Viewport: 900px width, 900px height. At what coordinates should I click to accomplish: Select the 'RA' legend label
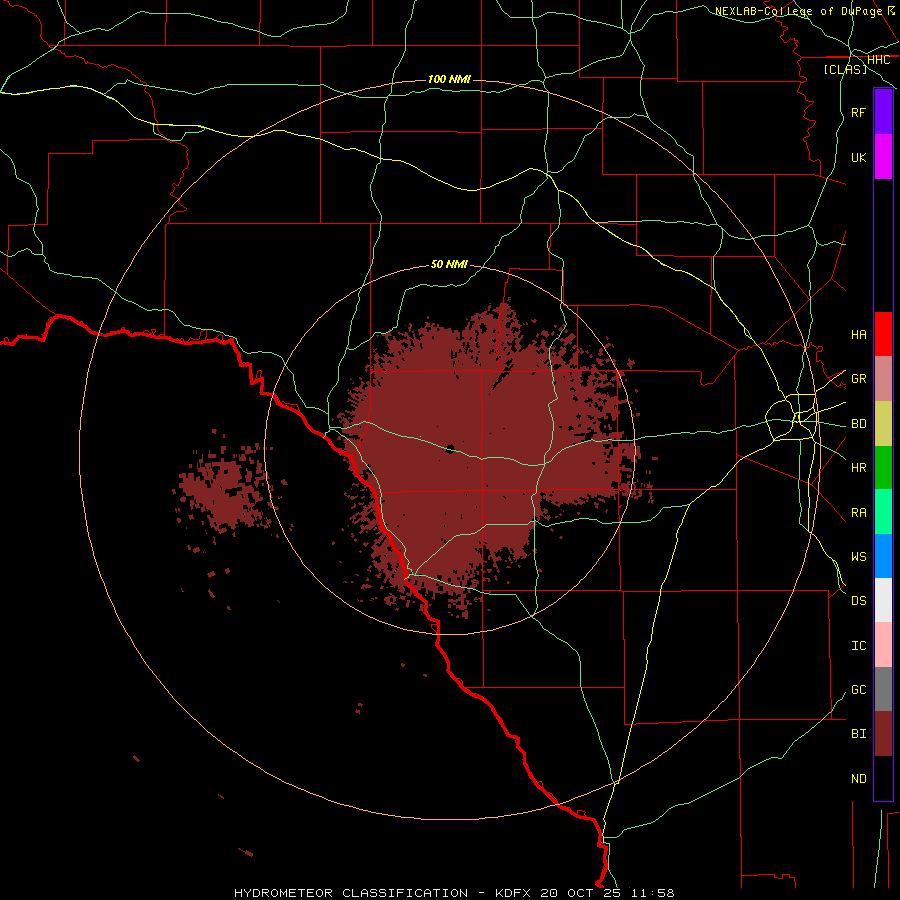tap(859, 512)
